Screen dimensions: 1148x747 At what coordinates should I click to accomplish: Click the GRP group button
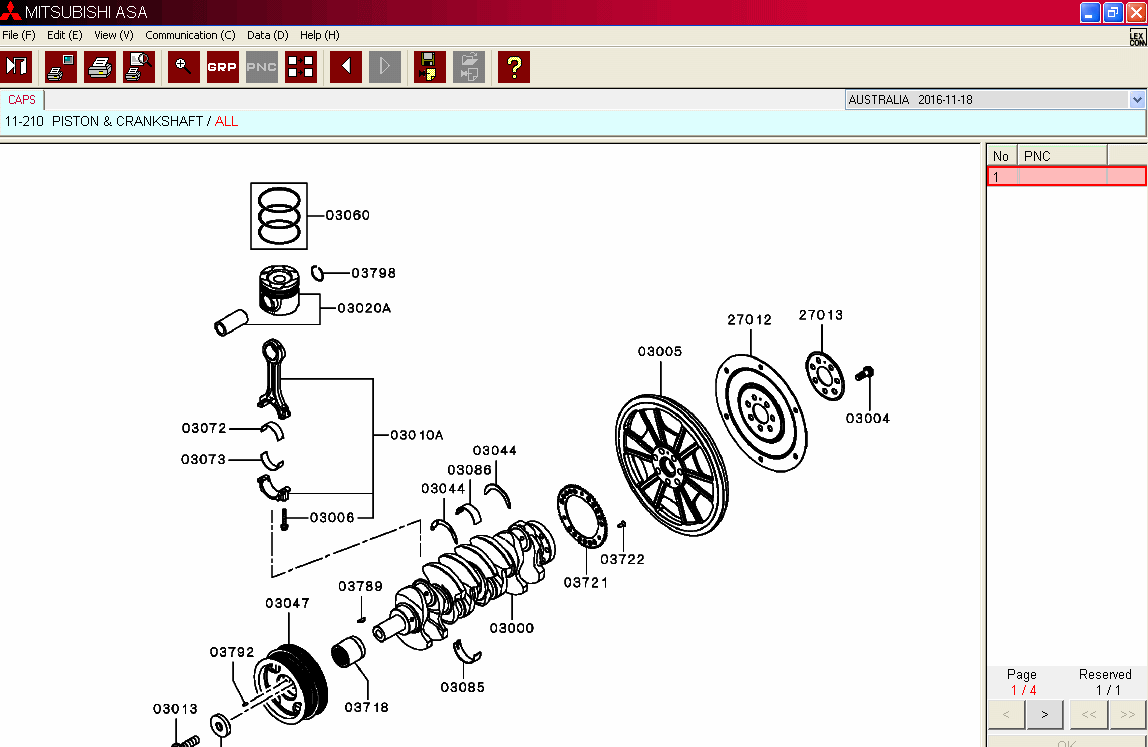(x=222, y=67)
